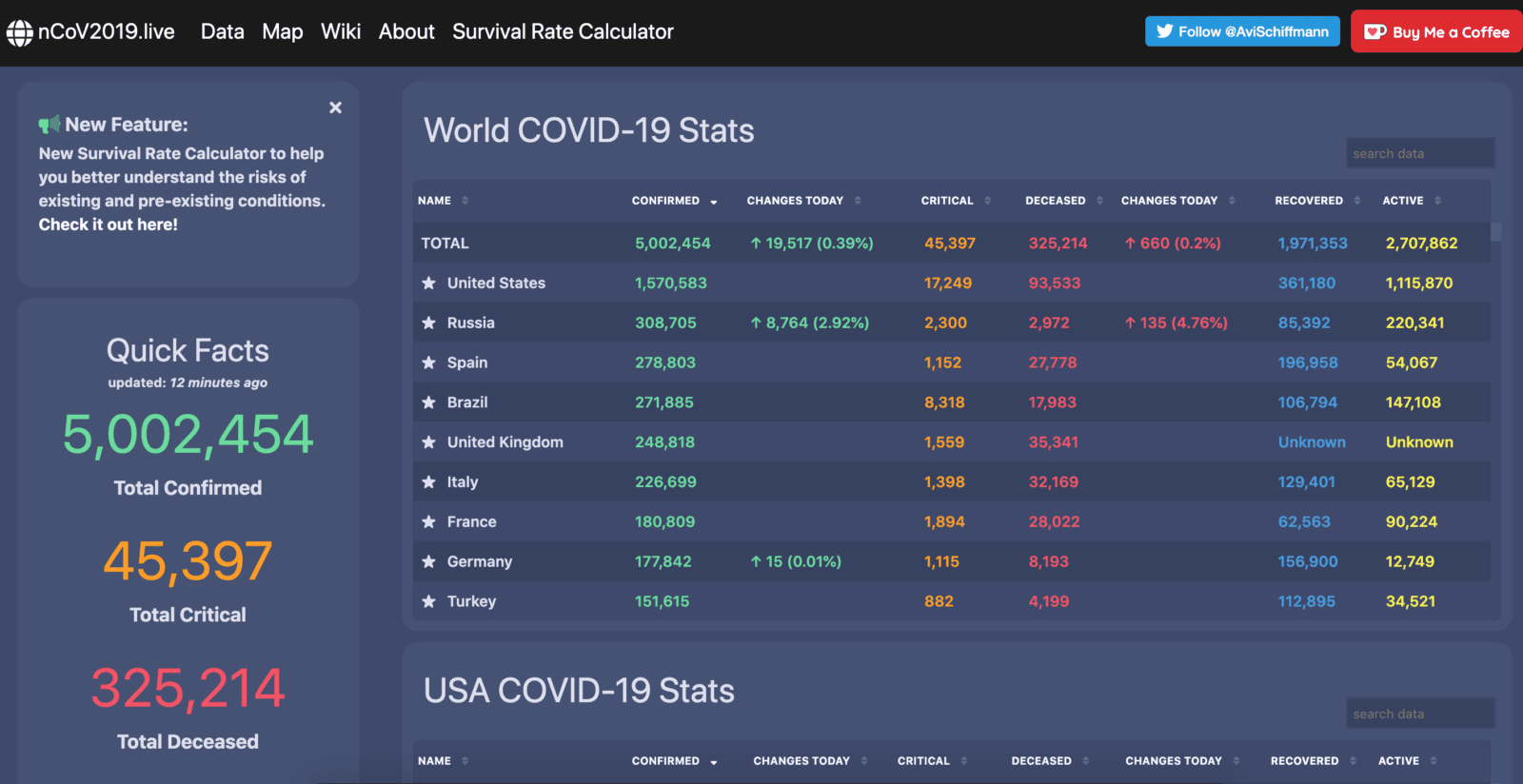Click the star icon next to France
The image size is (1523, 784).
pos(429,521)
